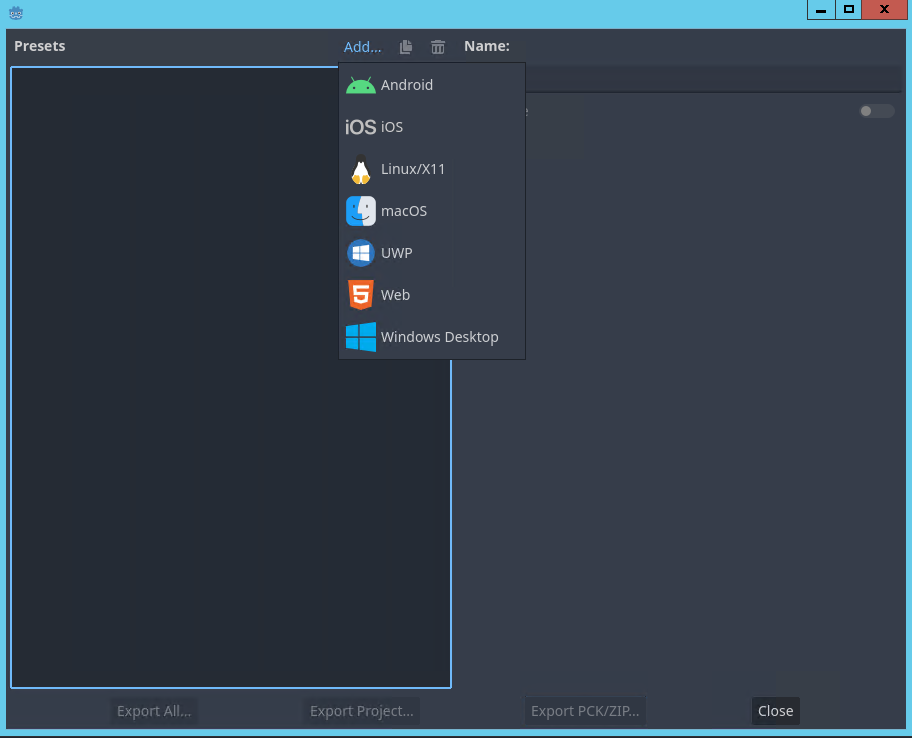Click the Godot icon in the title bar
912x738 pixels.
(16, 12)
